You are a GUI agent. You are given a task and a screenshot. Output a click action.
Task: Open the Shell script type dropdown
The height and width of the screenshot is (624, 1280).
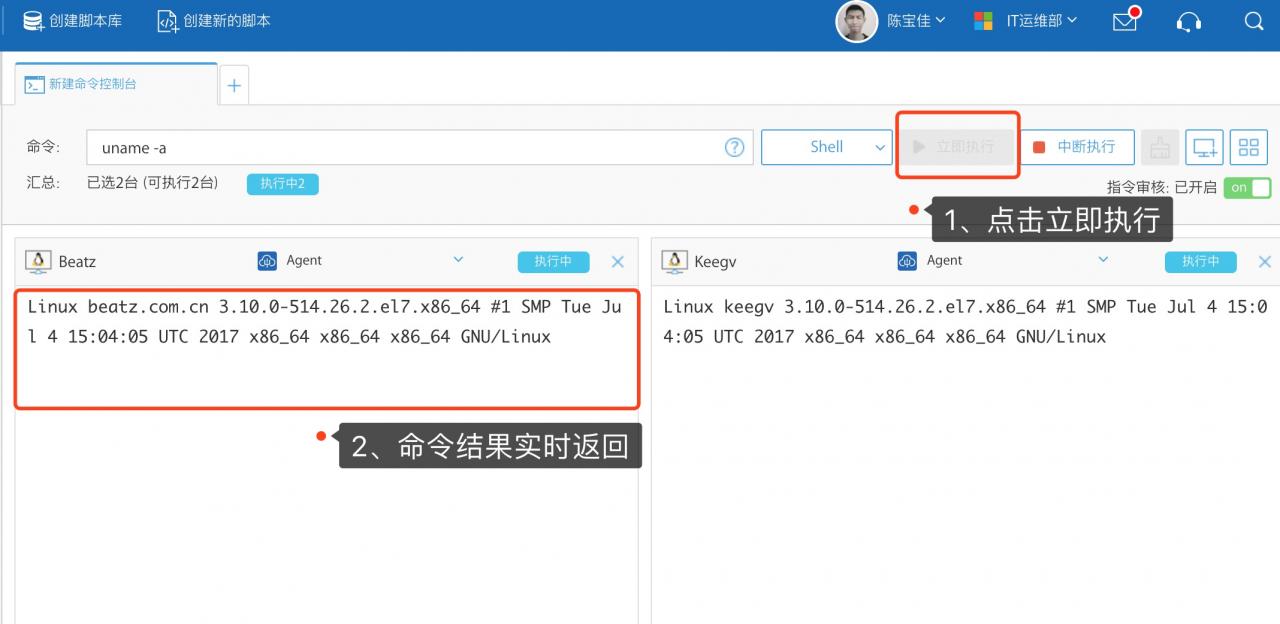[x=826, y=147]
